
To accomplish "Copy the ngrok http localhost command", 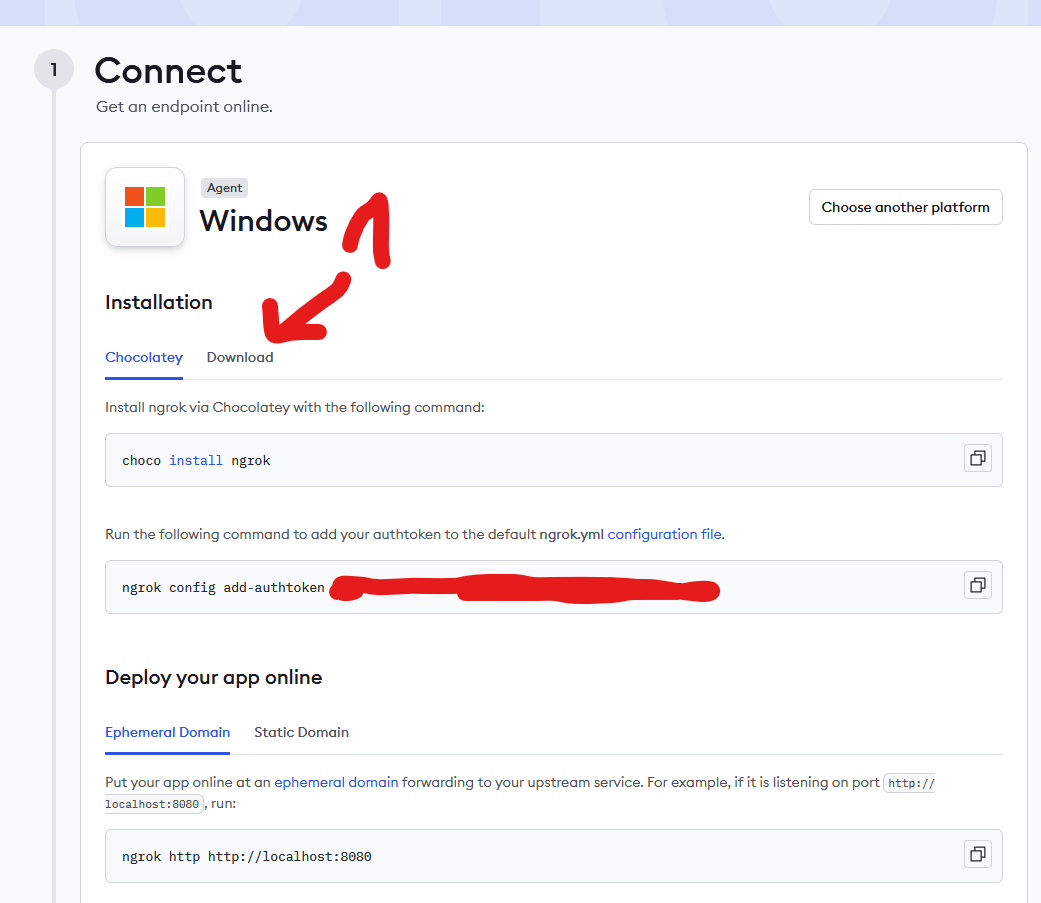I will [x=977, y=854].
